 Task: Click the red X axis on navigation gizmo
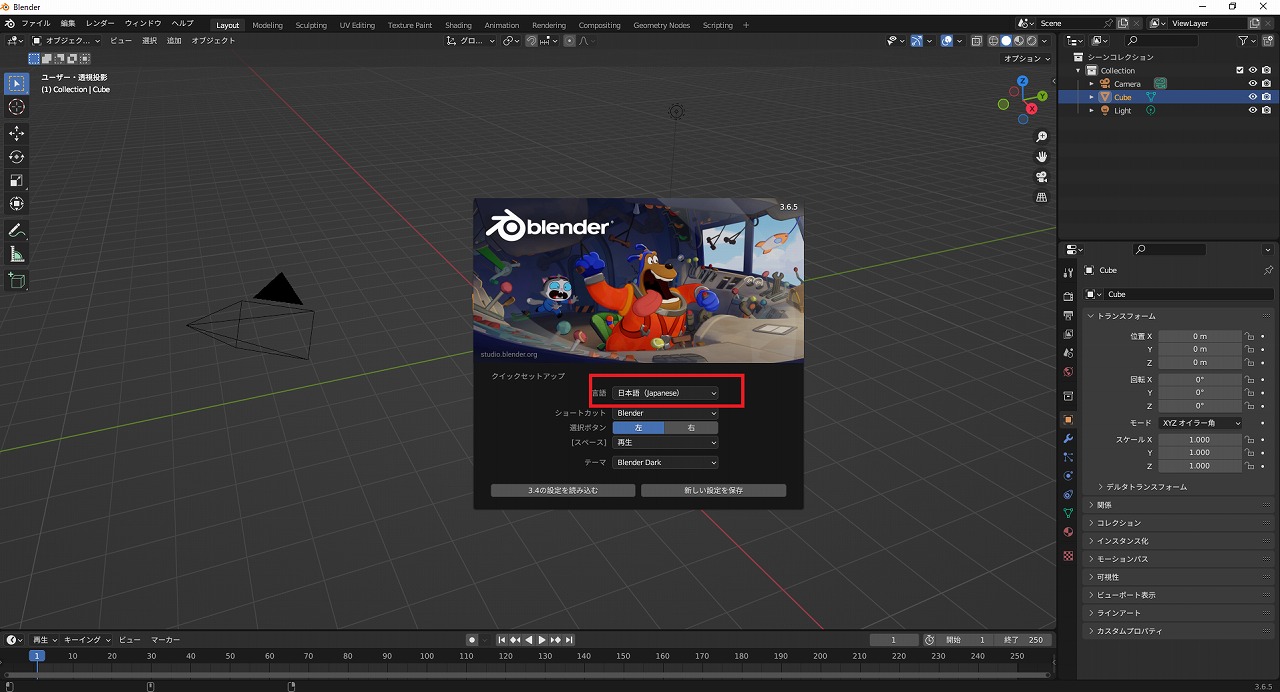[x=1031, y=108]
